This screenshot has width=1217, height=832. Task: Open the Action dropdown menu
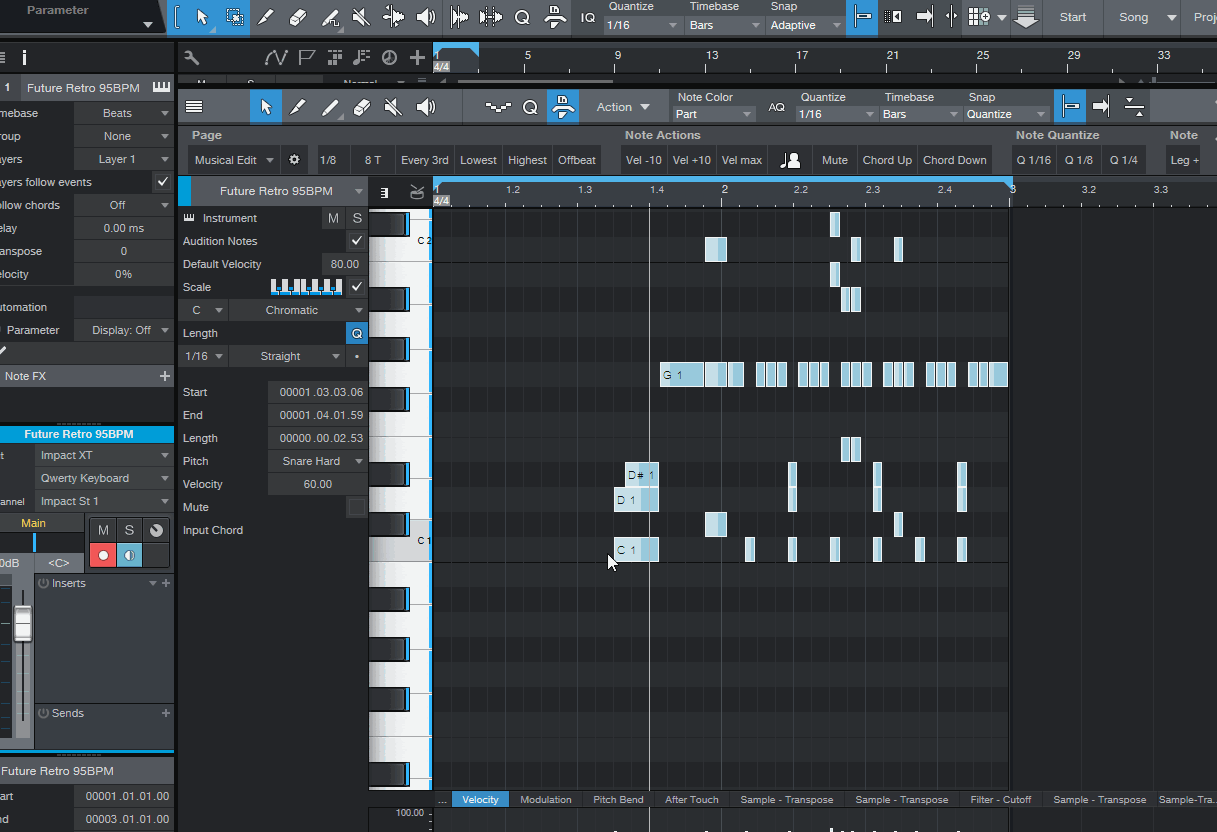click(x=623, y=107)
